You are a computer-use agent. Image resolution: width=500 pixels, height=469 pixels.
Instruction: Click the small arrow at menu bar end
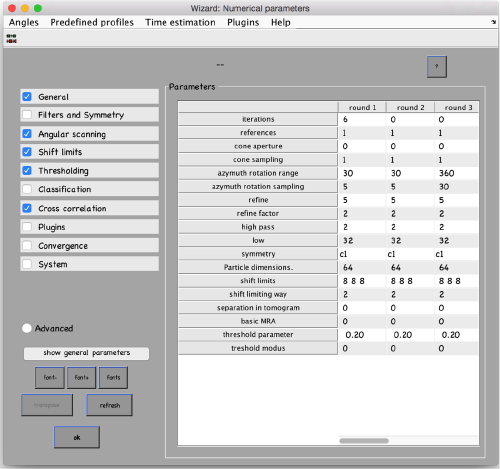pyautogui.click(x=493, y=22)
